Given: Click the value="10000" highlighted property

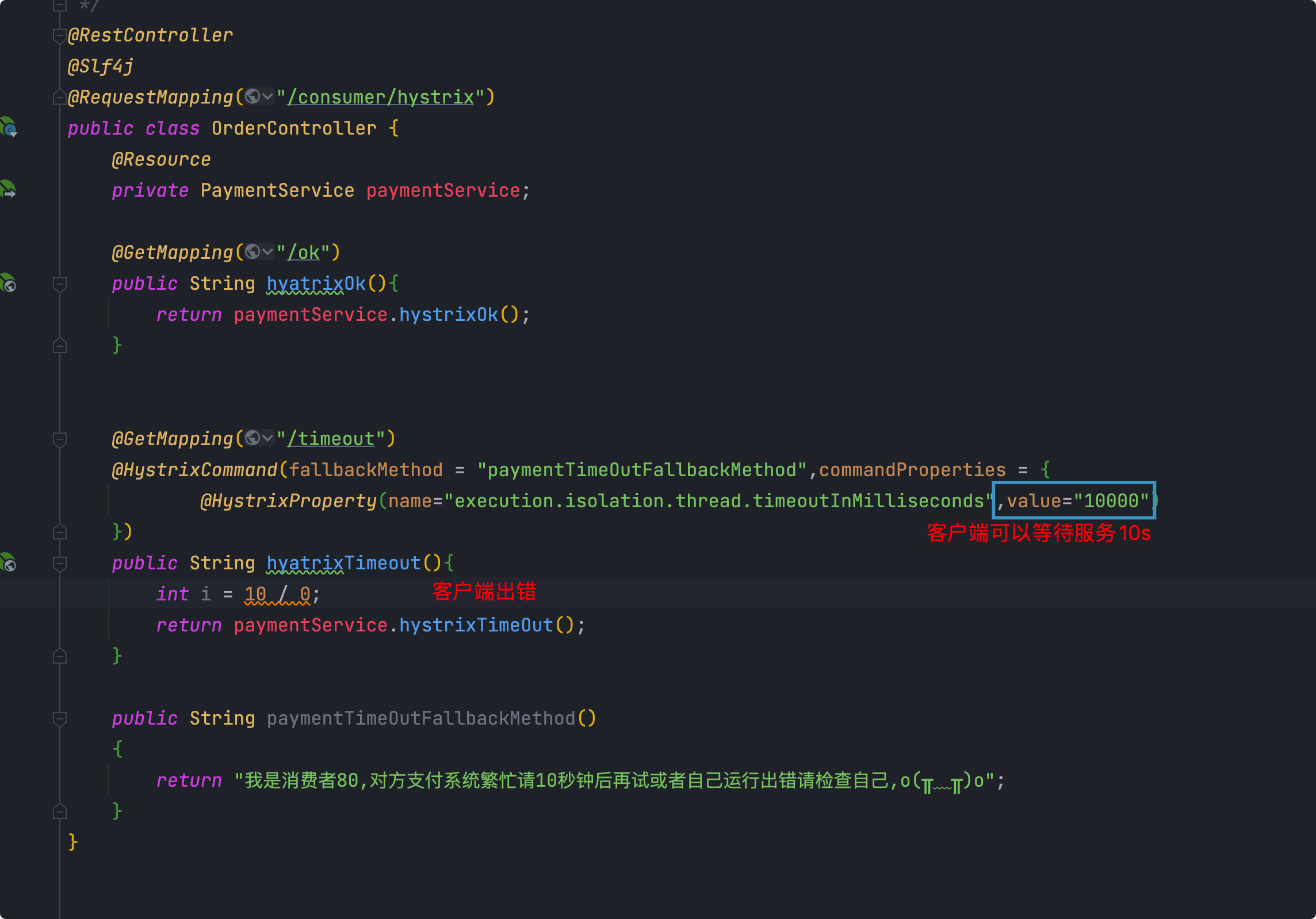Looking at the screenshot, I should tap(1073, 501).
